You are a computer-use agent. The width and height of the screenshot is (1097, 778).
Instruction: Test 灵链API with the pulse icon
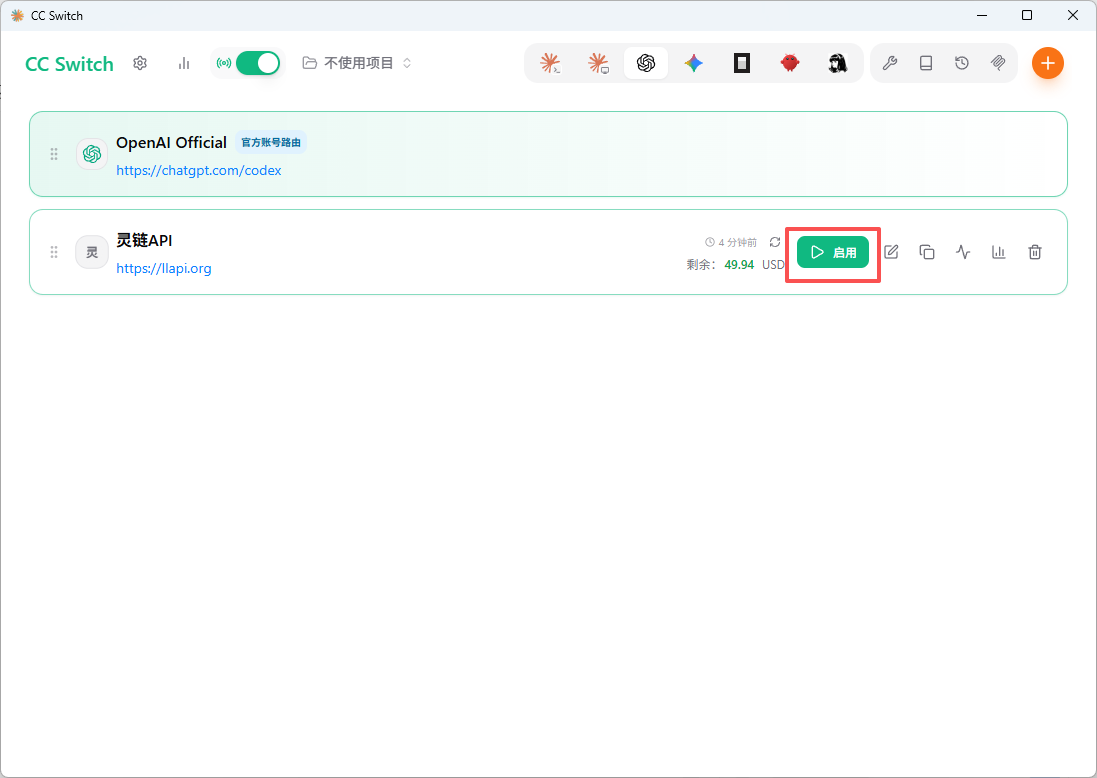coord(963,252)
